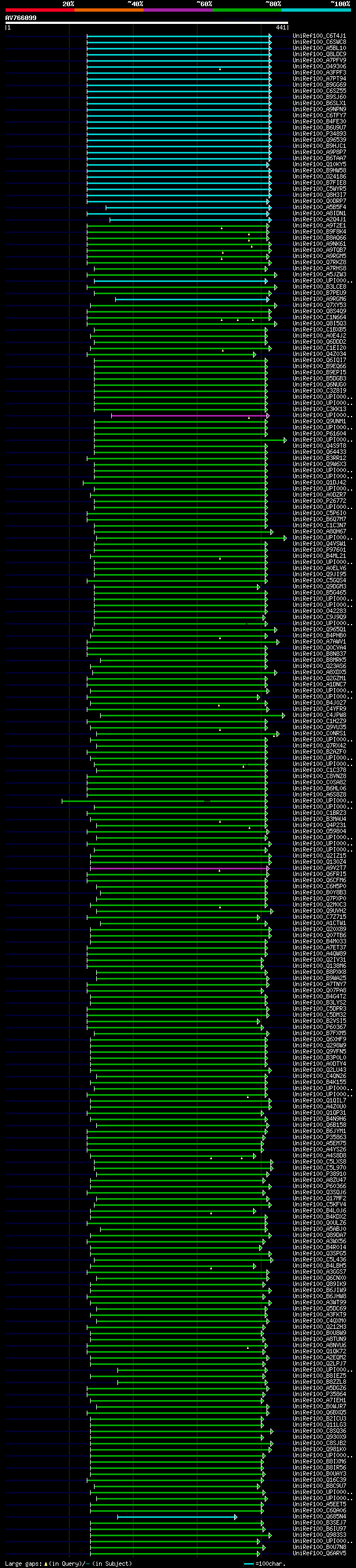Click the white query sequence bar

(x=147, y=23)
